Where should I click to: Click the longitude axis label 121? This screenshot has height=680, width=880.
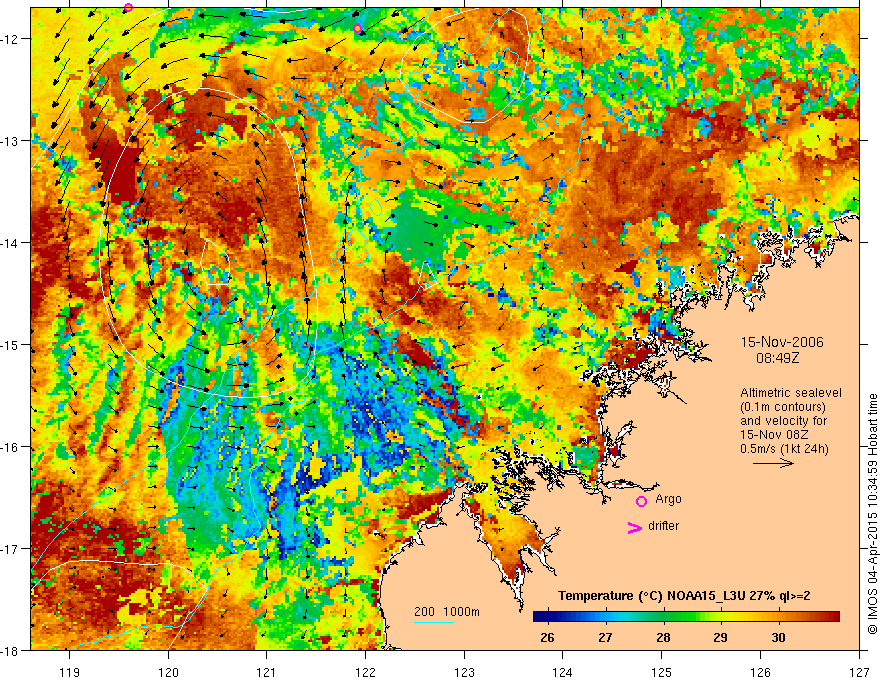pos(266,672)
